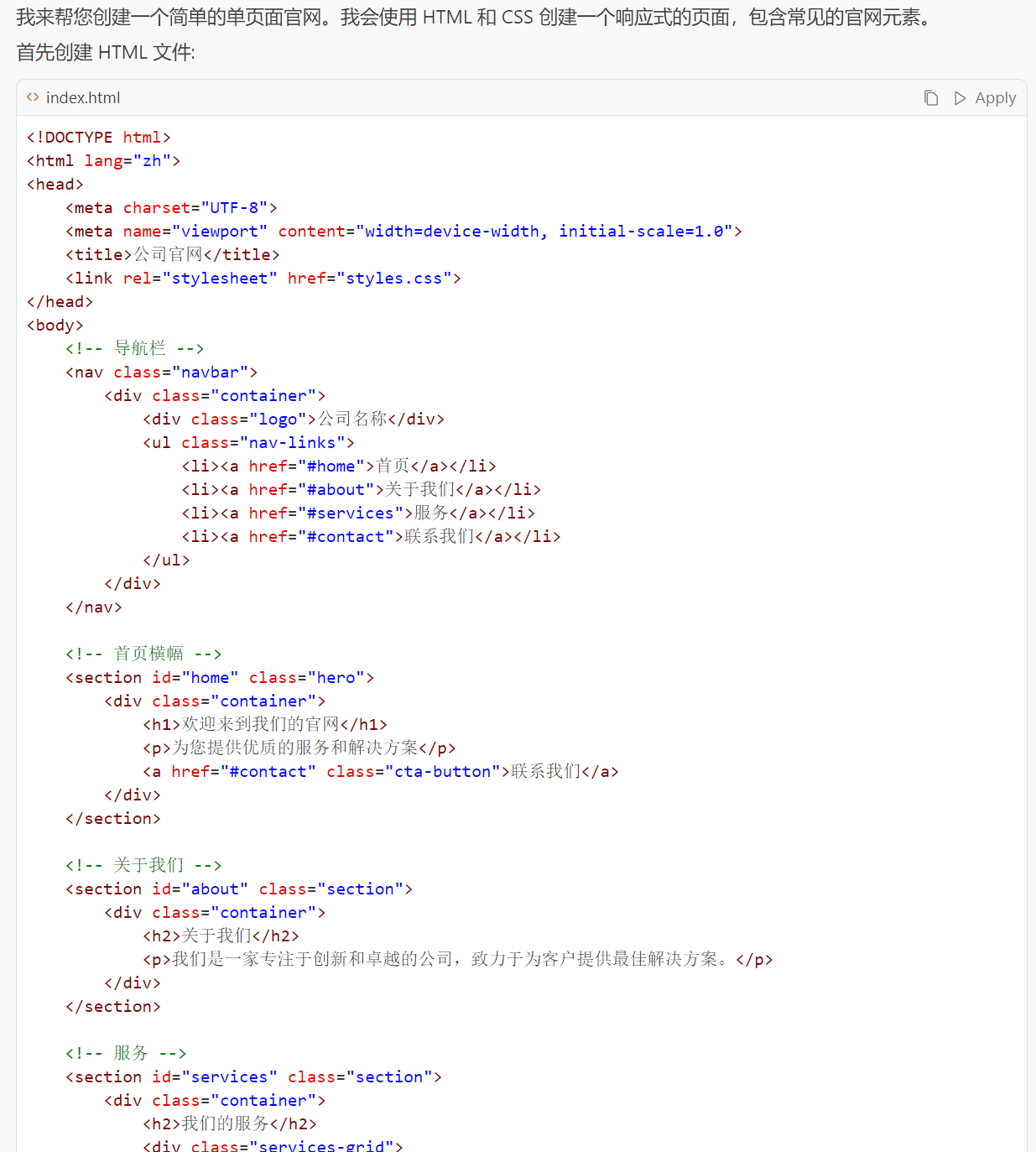The height and width of the screenshot is (1152, 1036).
Task: Click the code file icon beside index.html
Action: [x=33, y=97]
